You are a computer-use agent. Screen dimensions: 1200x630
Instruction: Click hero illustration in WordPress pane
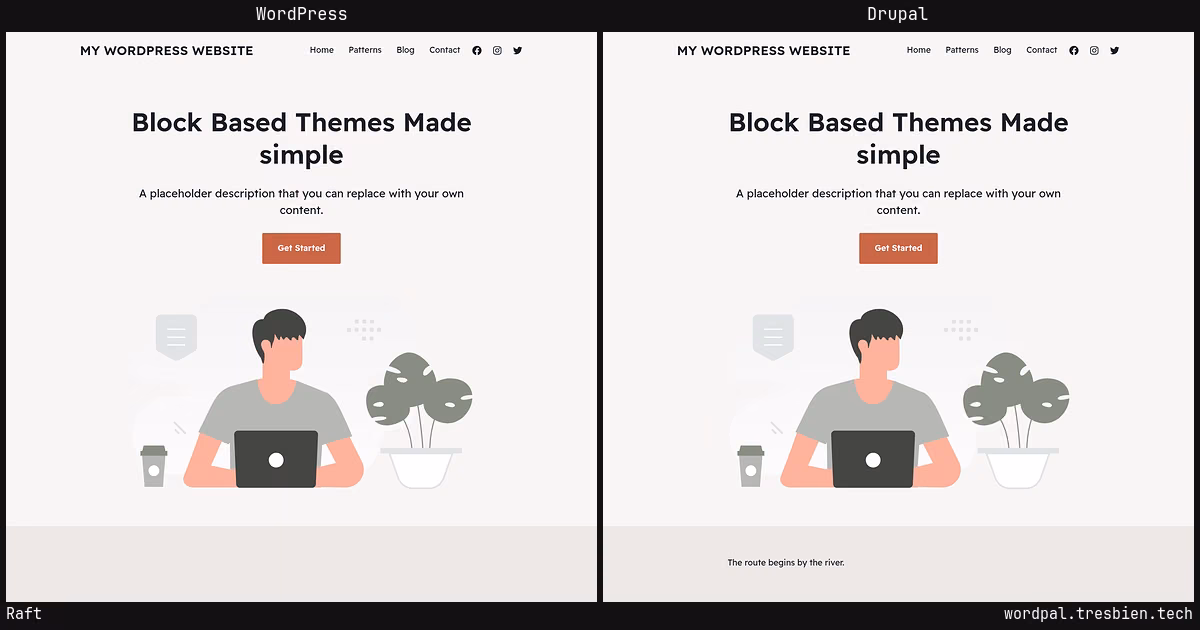click(x=301, y=390)
